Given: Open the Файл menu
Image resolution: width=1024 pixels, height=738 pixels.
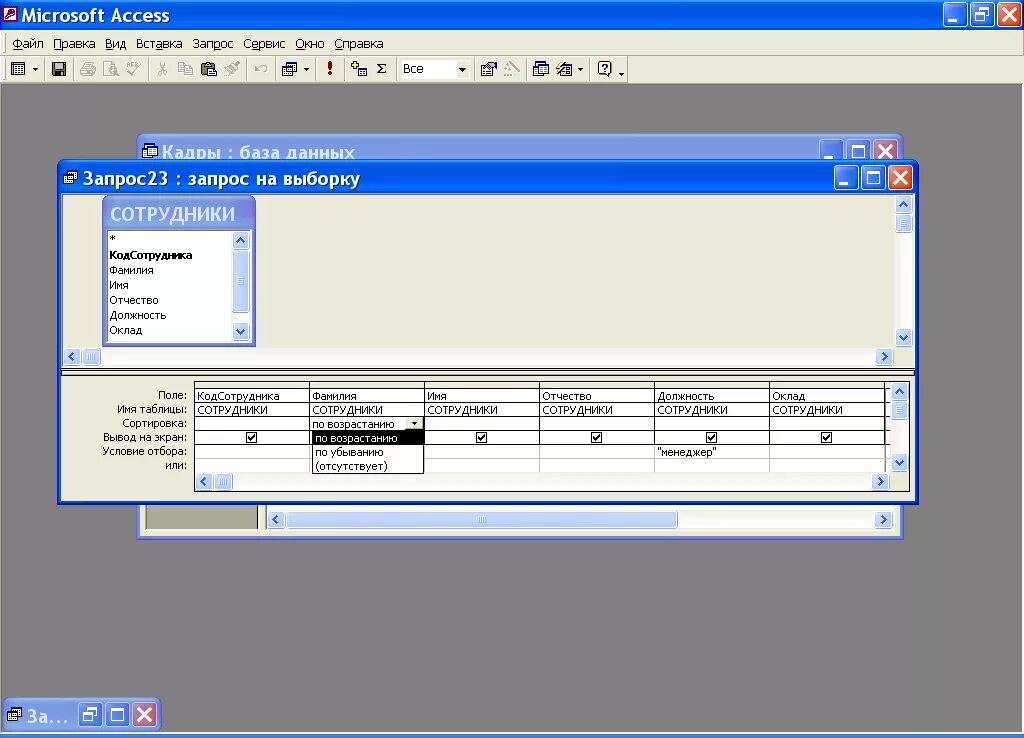Looking at the screenshot, I should (27, 44).
